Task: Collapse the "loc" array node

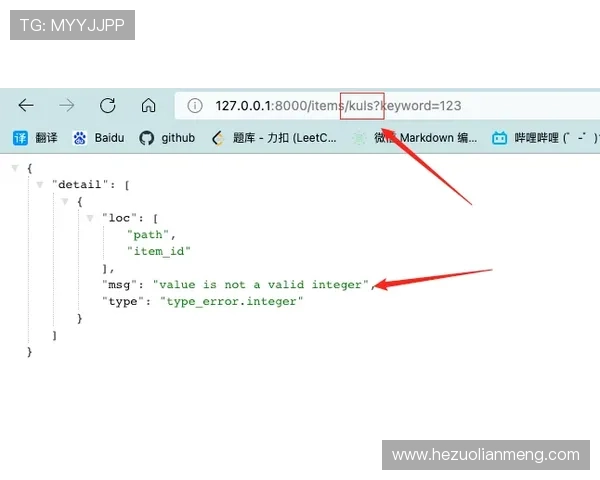Action: coord(90,217)
